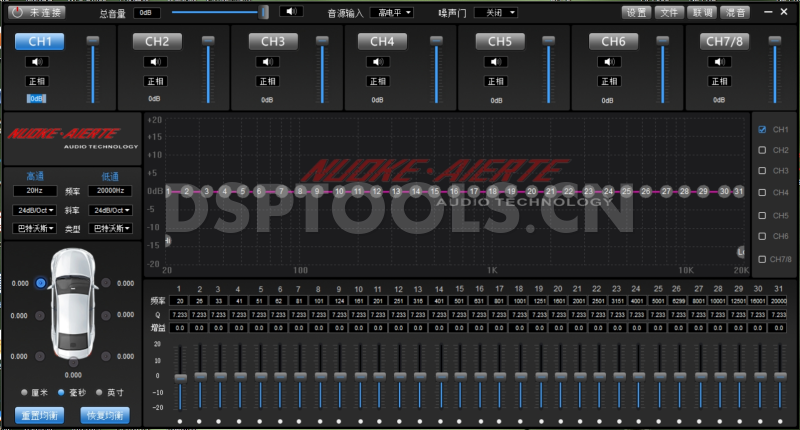Image resolution: width=800 pixels, height=430 pixels.
Task: Click the 总音量 0dB value field
Action: tap(147, 13)
